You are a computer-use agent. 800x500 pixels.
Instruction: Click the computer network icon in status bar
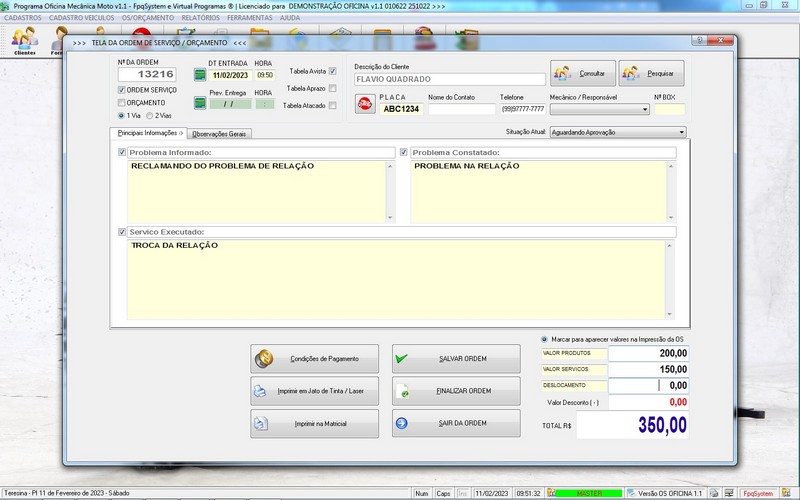point(729,493)
